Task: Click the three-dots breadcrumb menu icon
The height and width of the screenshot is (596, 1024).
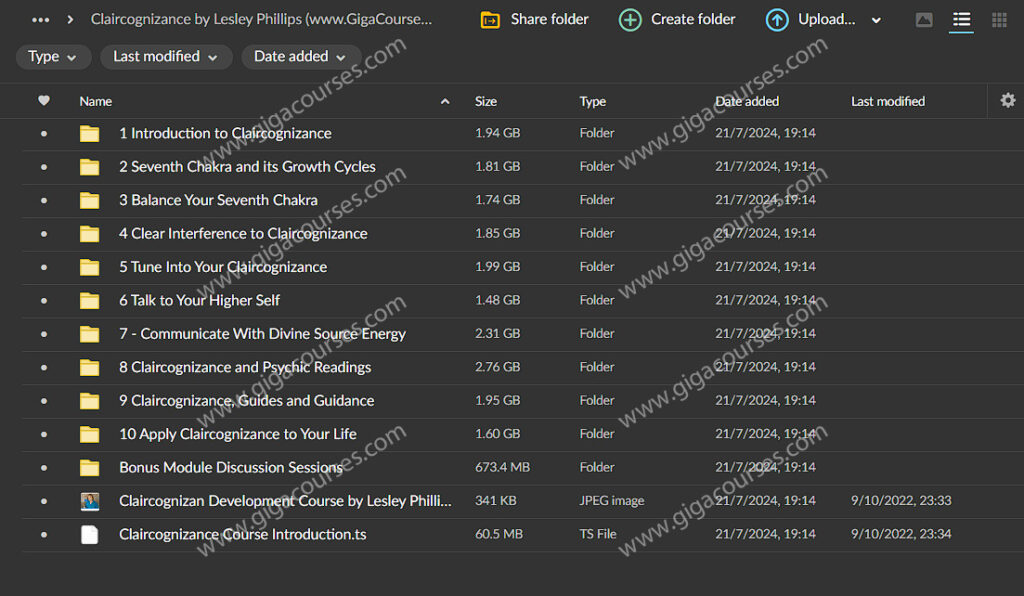Action: pyautogui.click(x=41, y=19)
